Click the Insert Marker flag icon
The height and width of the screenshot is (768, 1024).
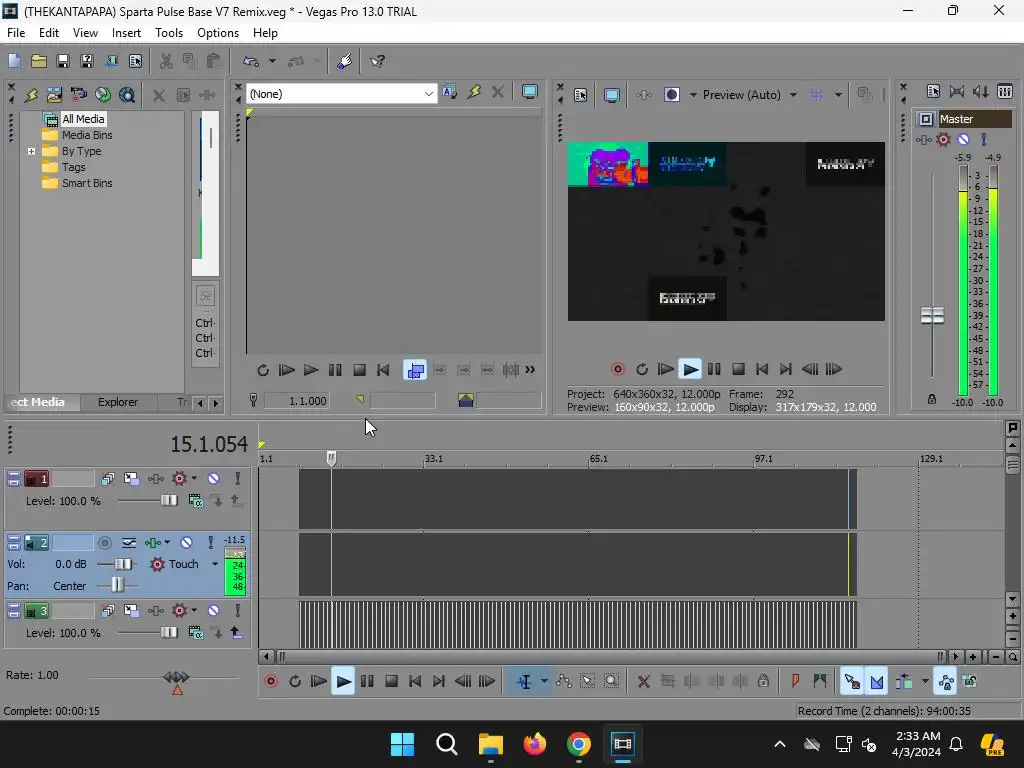coord(795,682)
